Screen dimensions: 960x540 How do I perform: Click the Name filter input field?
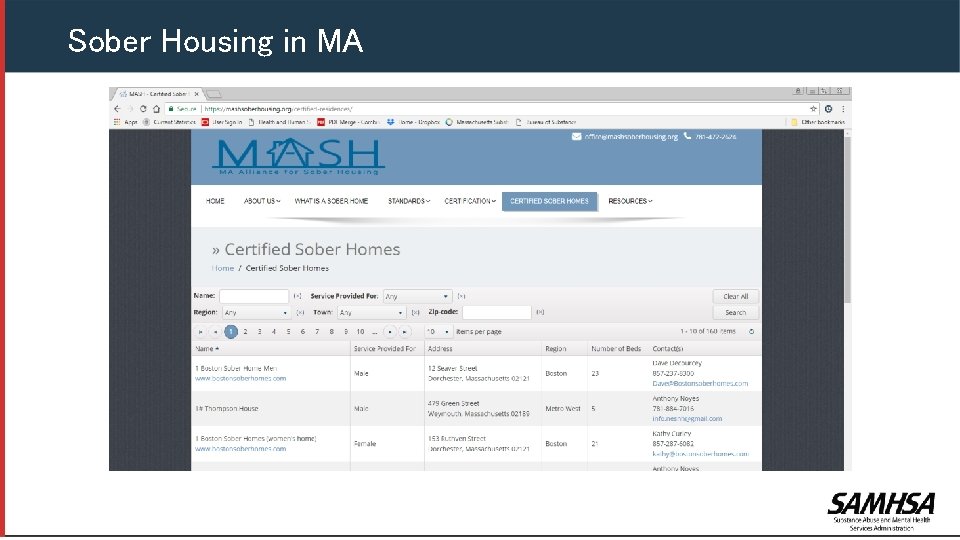click(x=254, y=296)
